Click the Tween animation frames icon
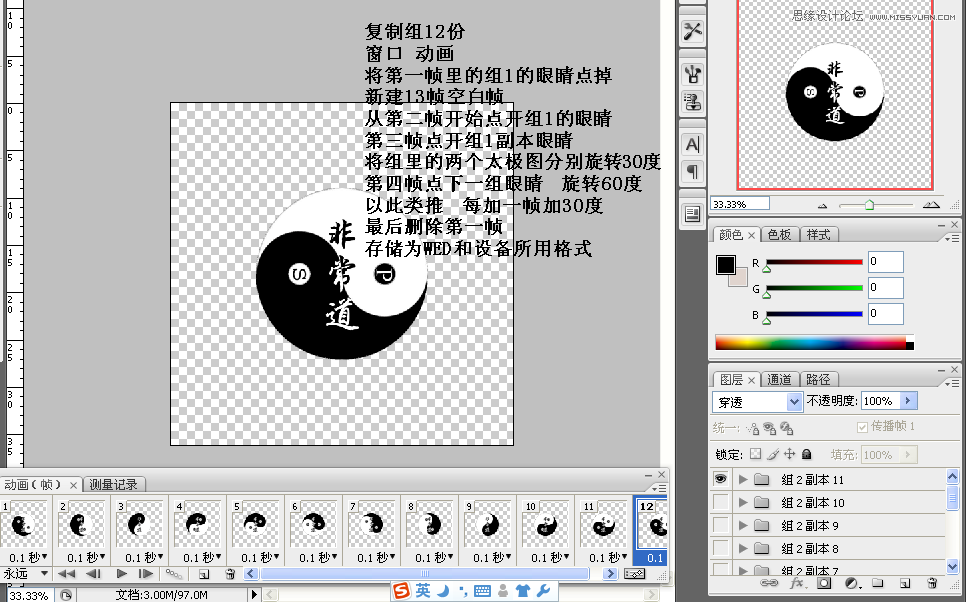 click(x=174, y=574)
